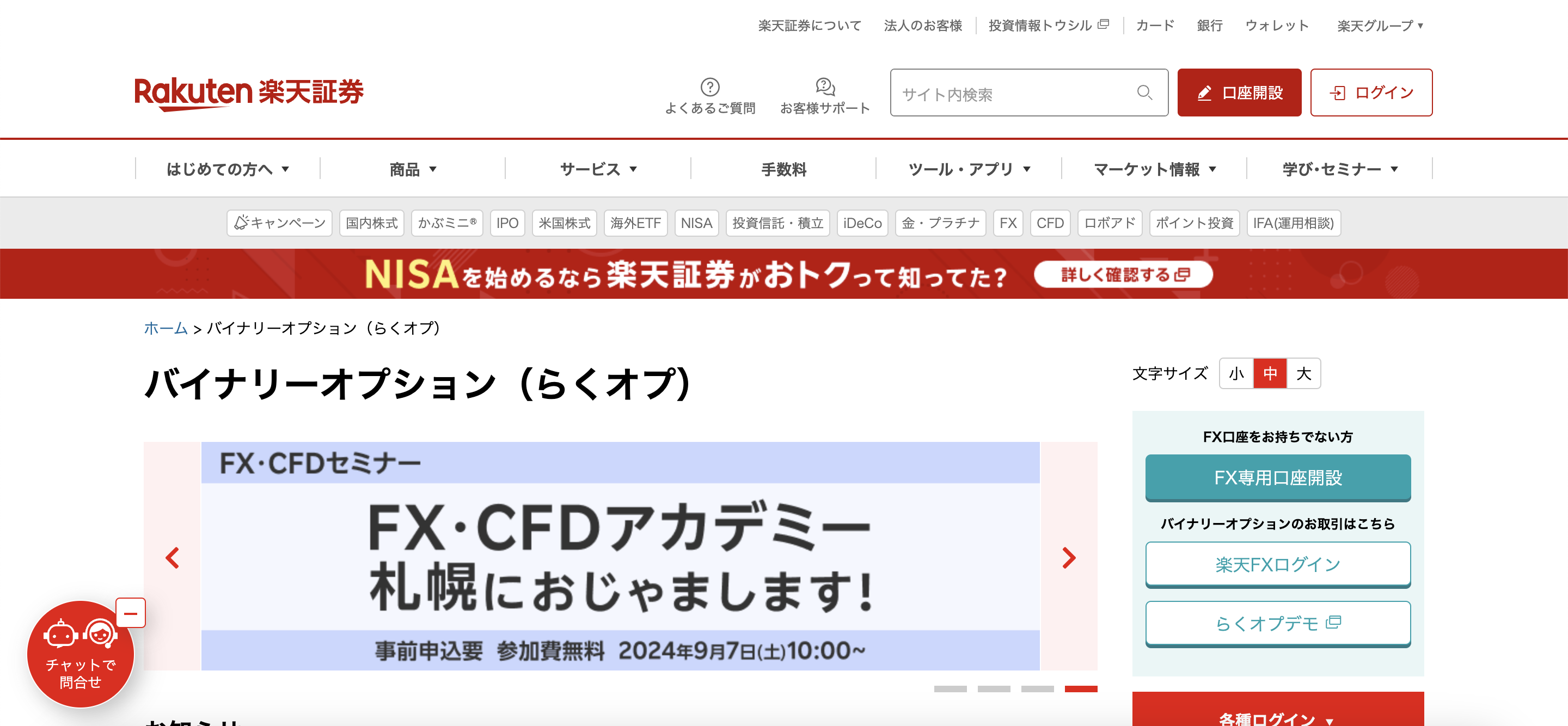The width and height of the screenshot is (1568, 726).
Task: Open 法人のお客様 link
Action: tap(922, 26)
